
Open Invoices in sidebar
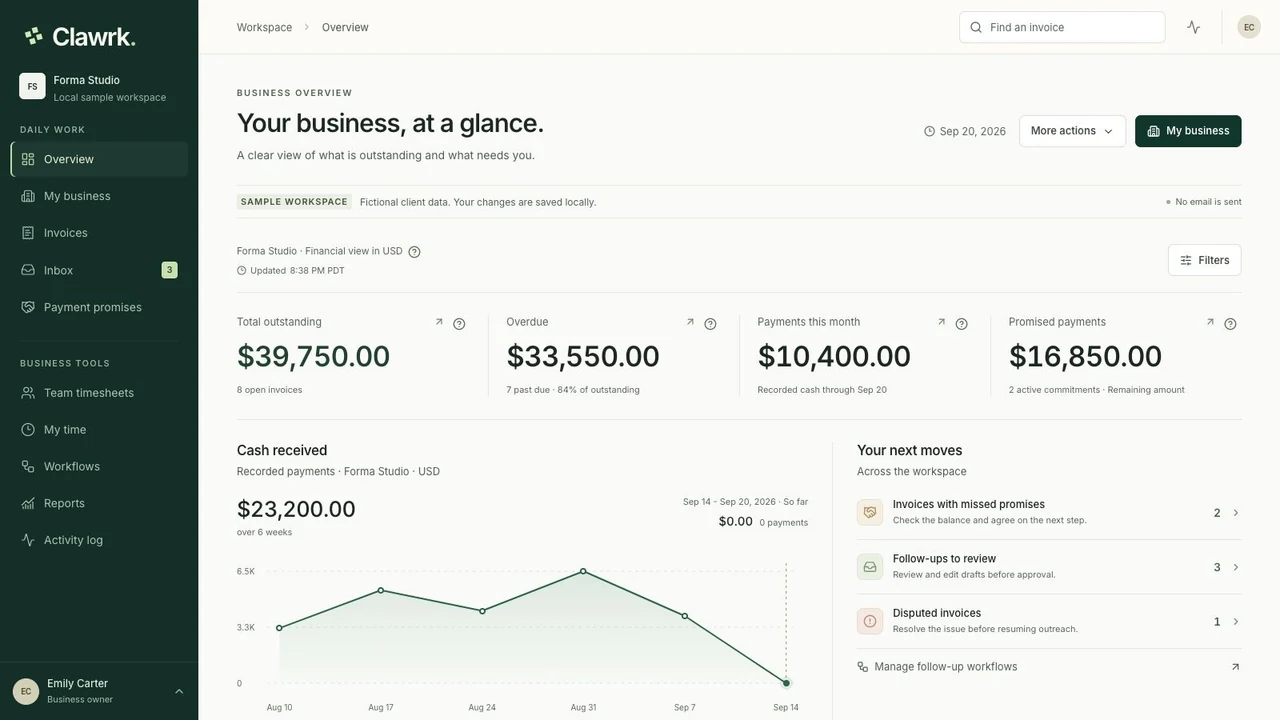click(x=99, y=233)
